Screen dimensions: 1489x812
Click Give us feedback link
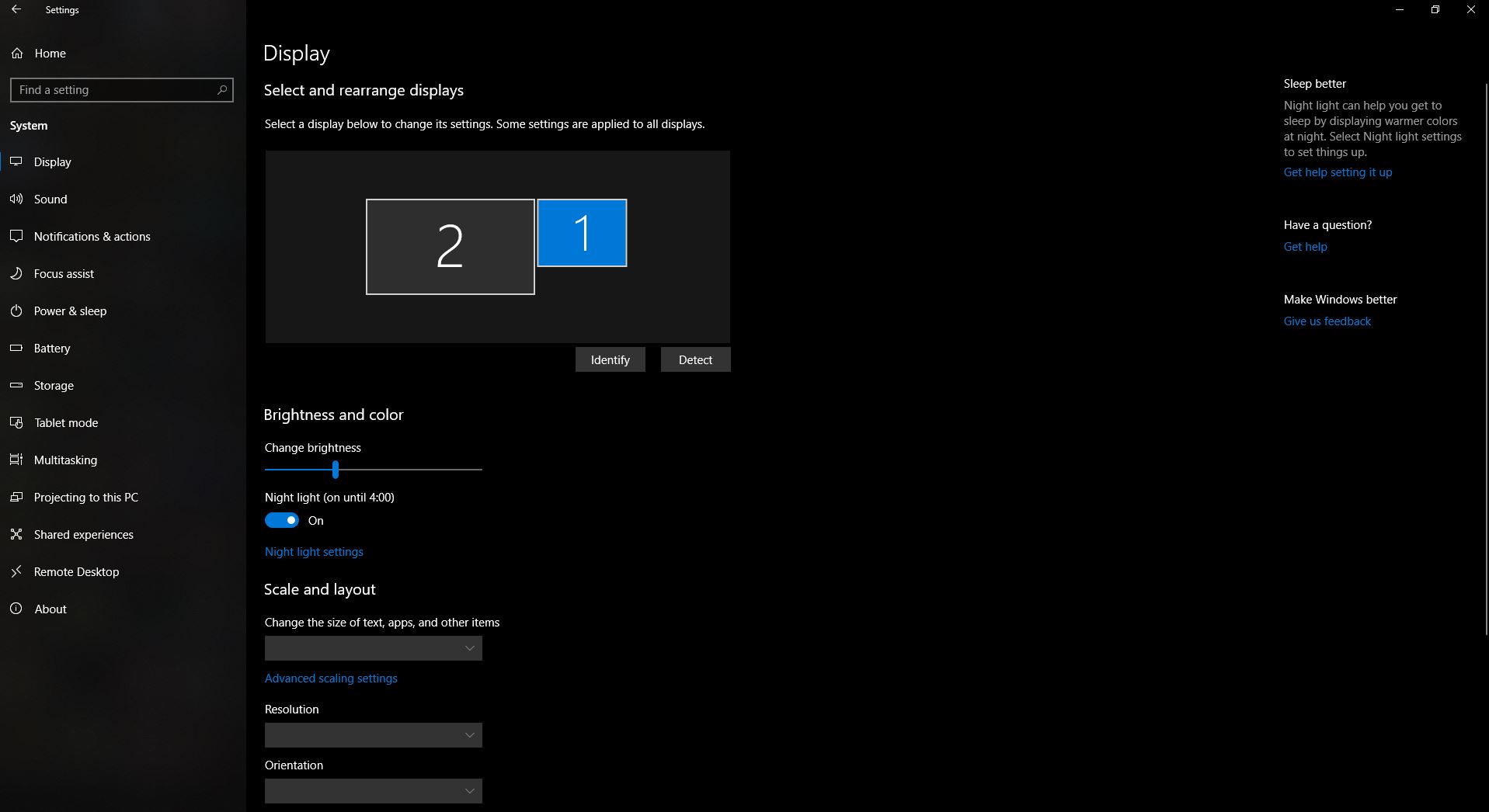[x=1327, y=321]
